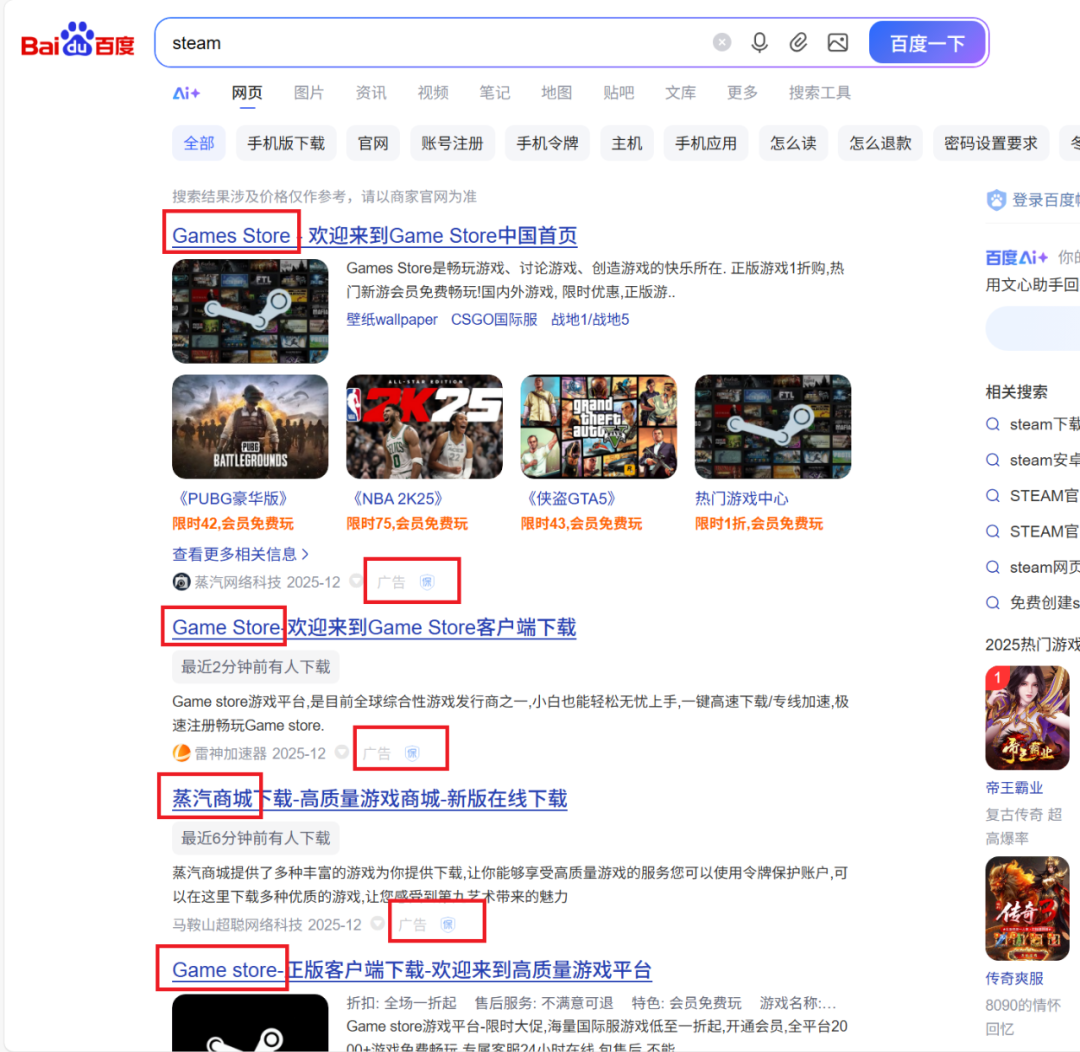Select the 怎么退款 filter chip
The width and height of the screenshot is (1080, 1052).
coord(880,143)
